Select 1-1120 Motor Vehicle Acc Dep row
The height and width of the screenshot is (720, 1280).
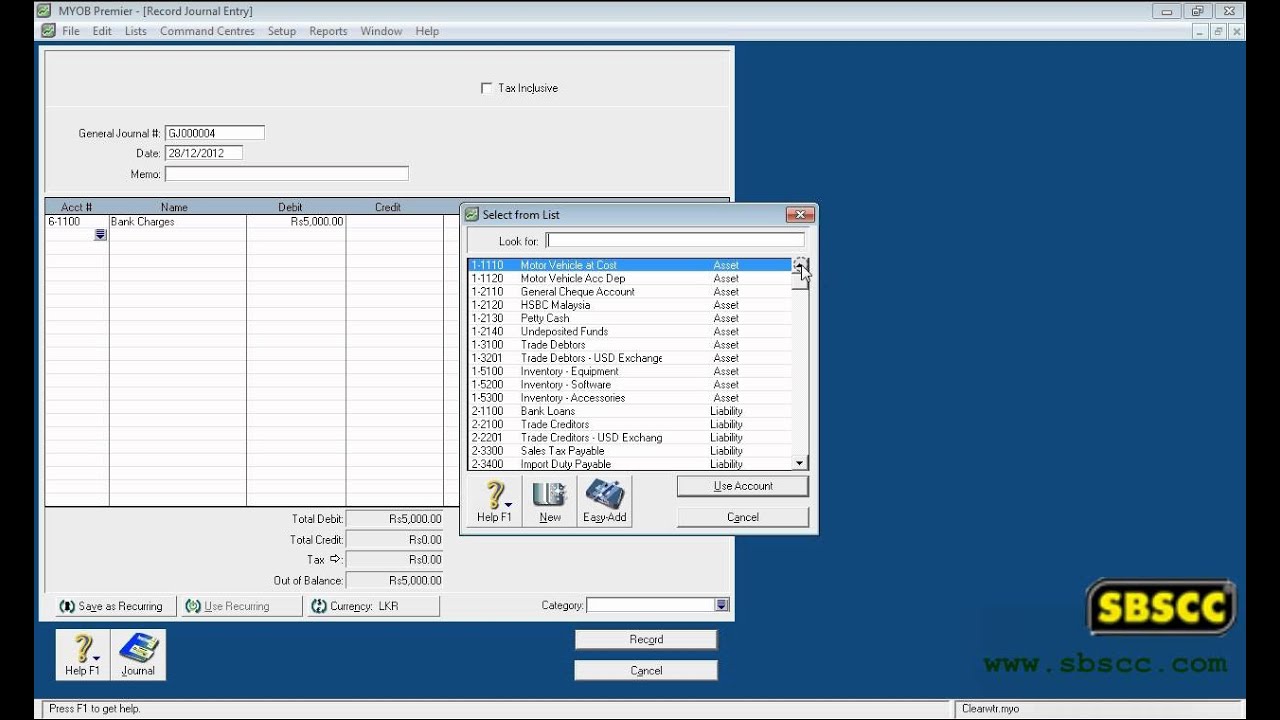(x=630, y=278)
